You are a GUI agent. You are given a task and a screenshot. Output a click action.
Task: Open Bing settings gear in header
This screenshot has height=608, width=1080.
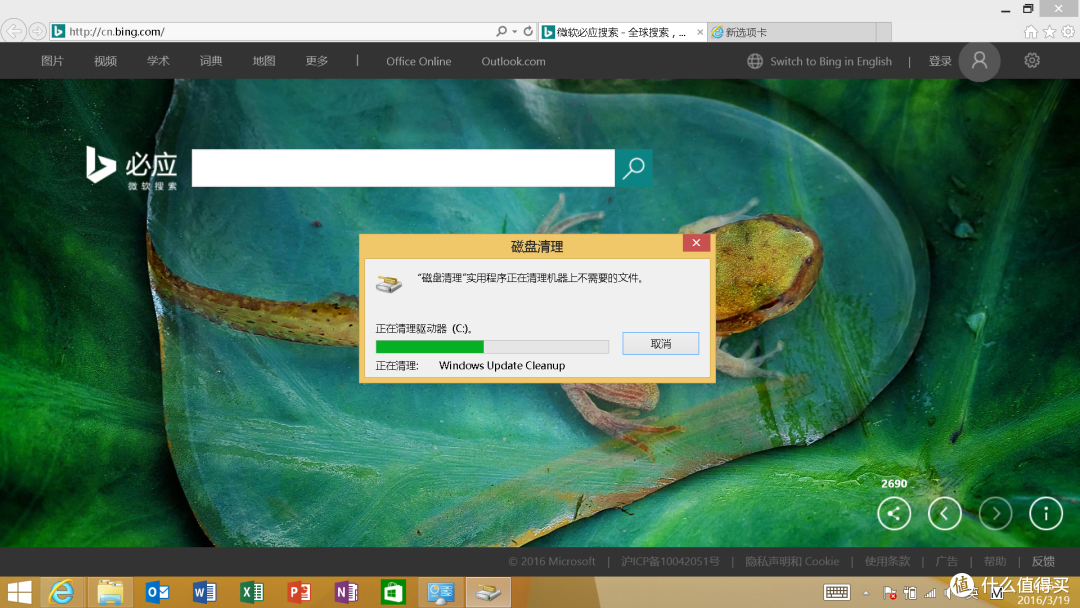(x=1032, y=61)
